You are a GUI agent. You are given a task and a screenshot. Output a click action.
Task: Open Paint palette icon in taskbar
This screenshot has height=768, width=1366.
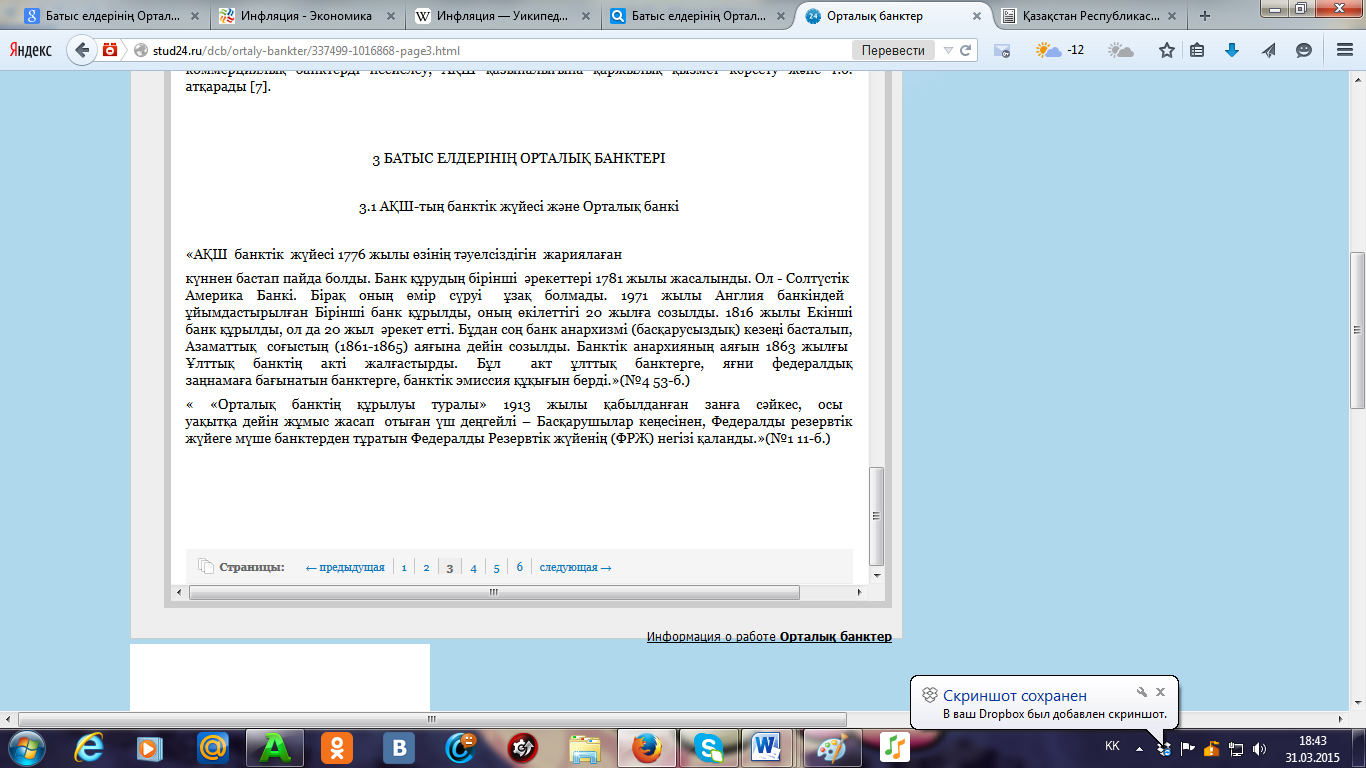pos(832,746)
